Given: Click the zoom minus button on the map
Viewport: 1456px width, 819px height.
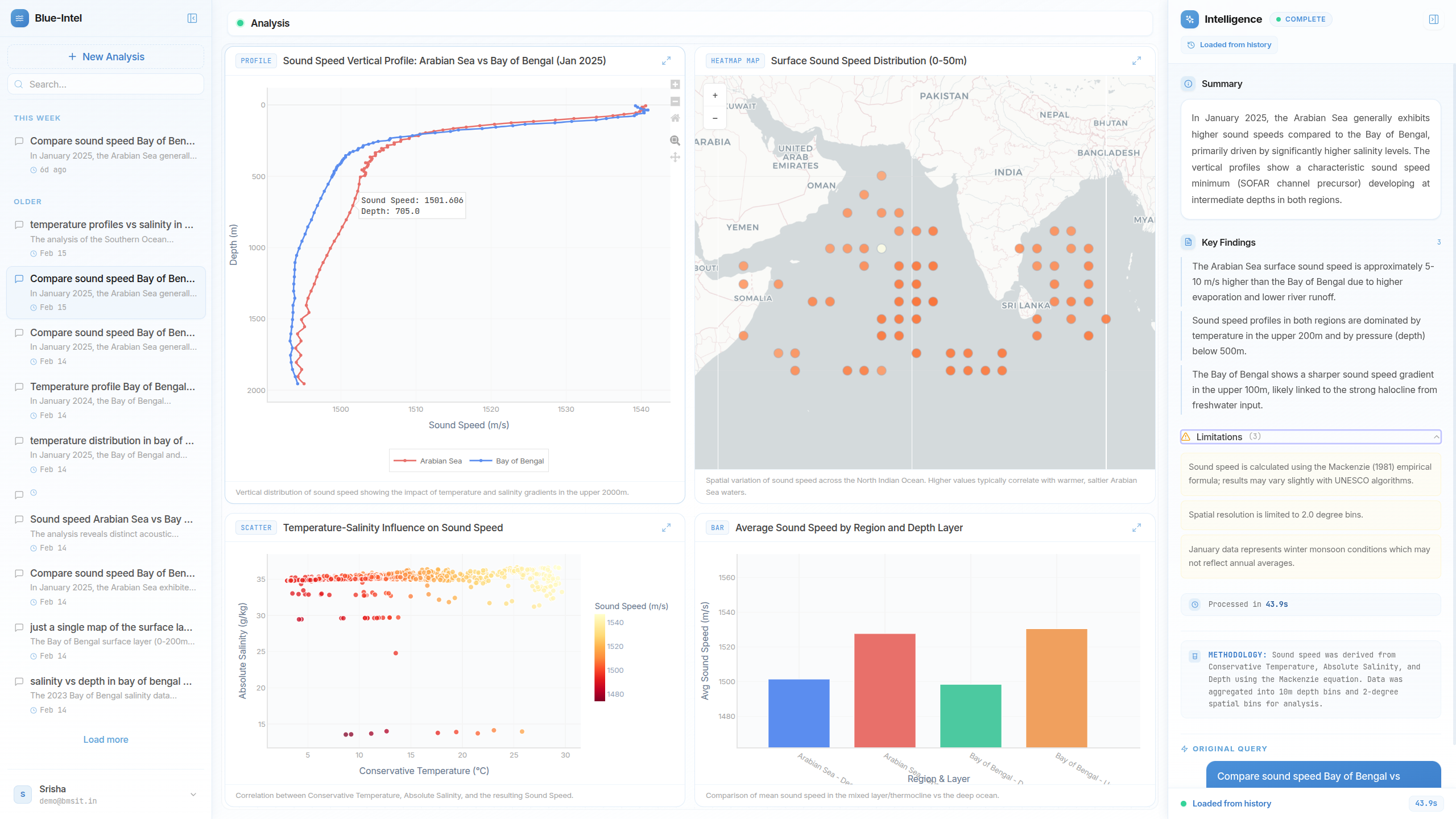Looking at the screenshot, I should click(715, 118).
